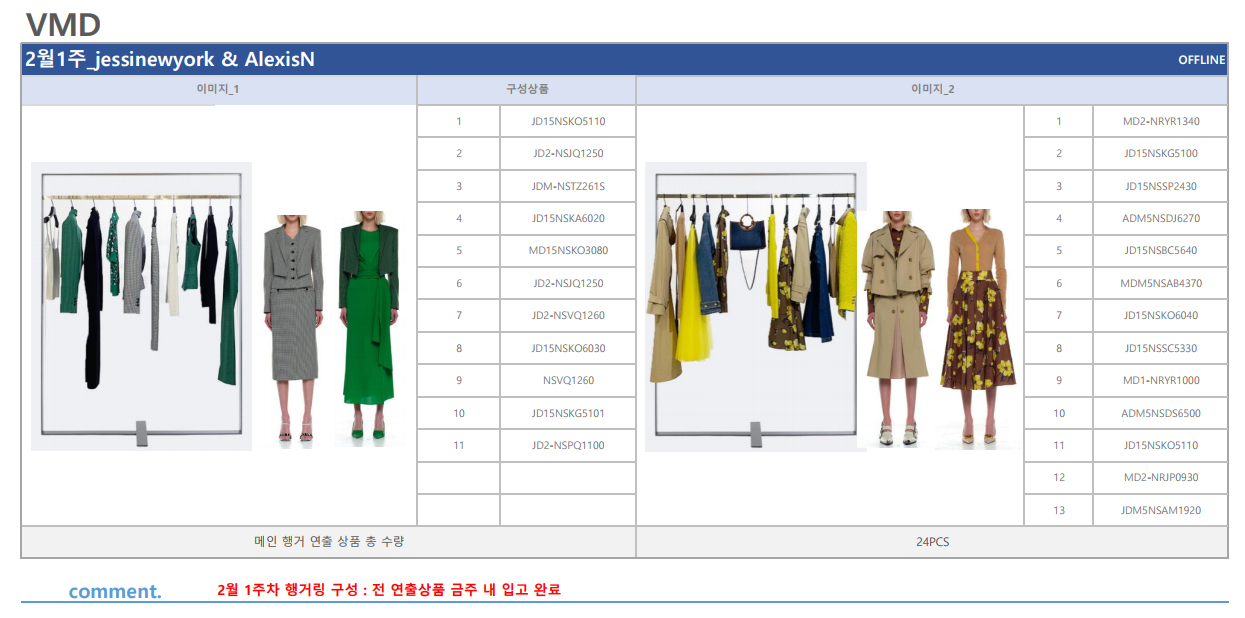Image resolution: width=1245 pixels, height=618 pixels.
Task: Click the '이미지_1' column header
Action: point(218,89)
